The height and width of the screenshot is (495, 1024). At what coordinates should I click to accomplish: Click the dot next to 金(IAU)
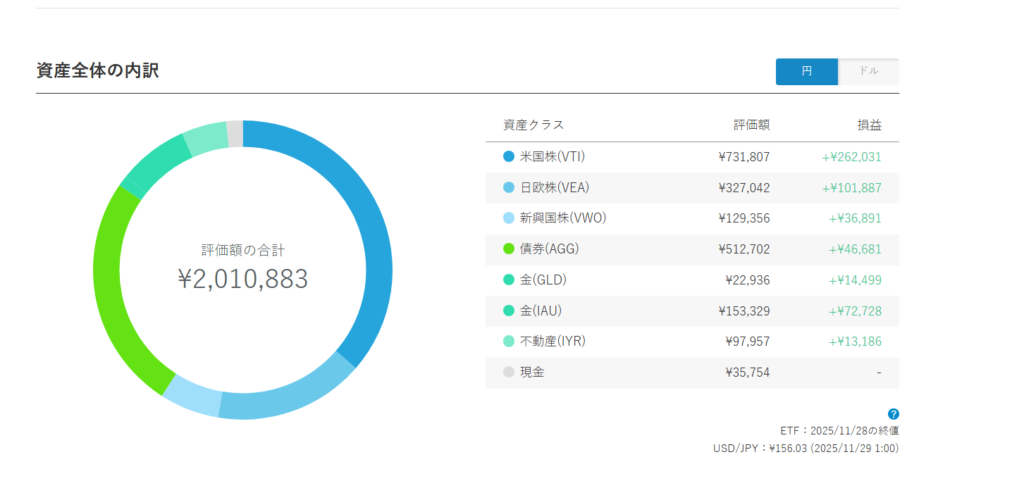[x=509, y=311]
